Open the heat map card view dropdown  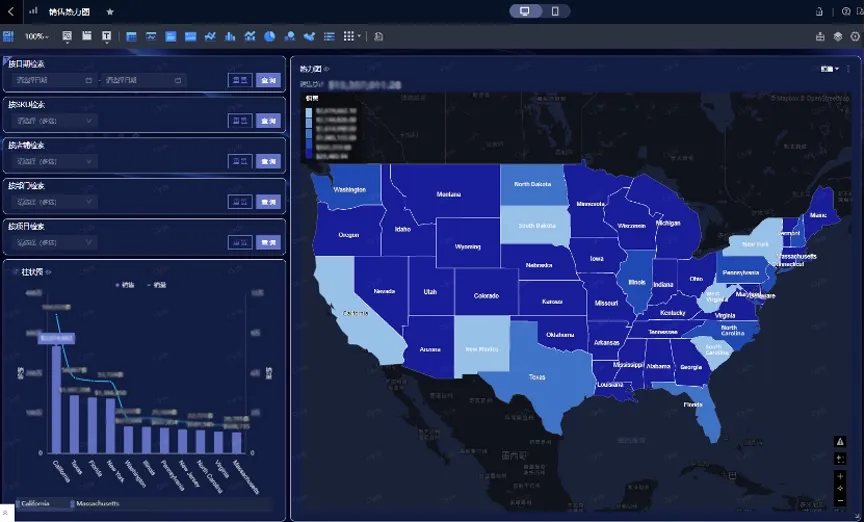tap(830, 69)
